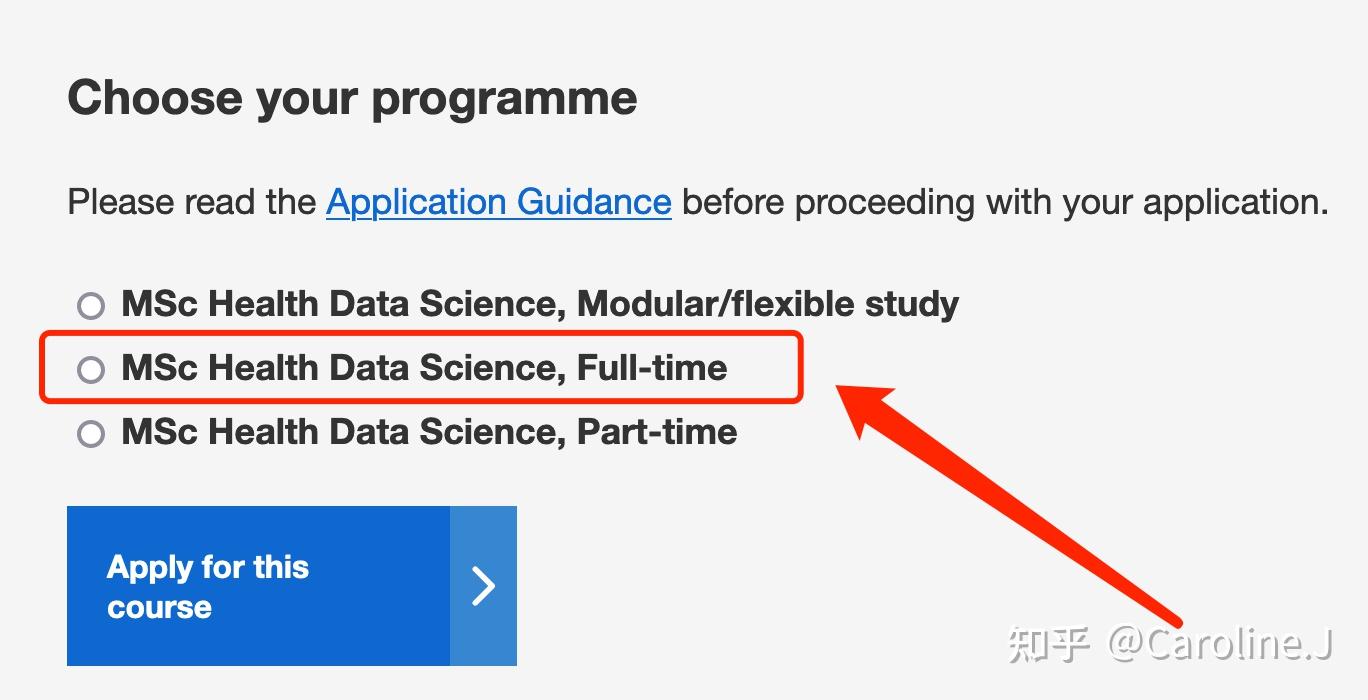Click the 'Full-time' words in the highlighted option
1368x700 pixels.
coord(652,368)
